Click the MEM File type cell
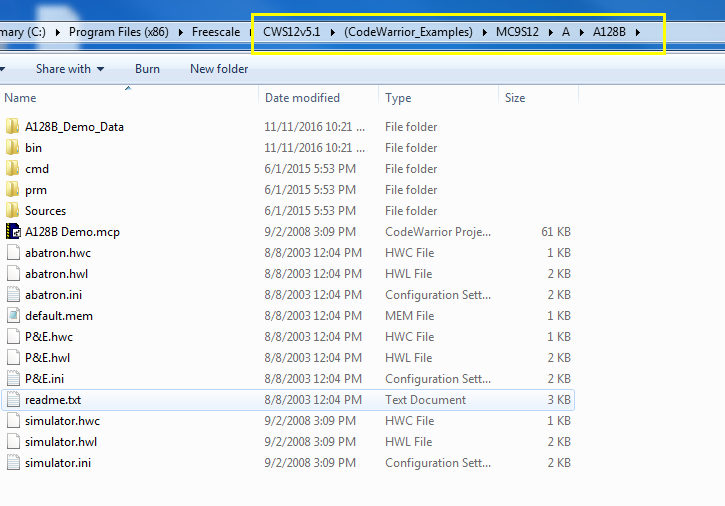This screenshot has width=725, height=506. [x=409, y=316]
